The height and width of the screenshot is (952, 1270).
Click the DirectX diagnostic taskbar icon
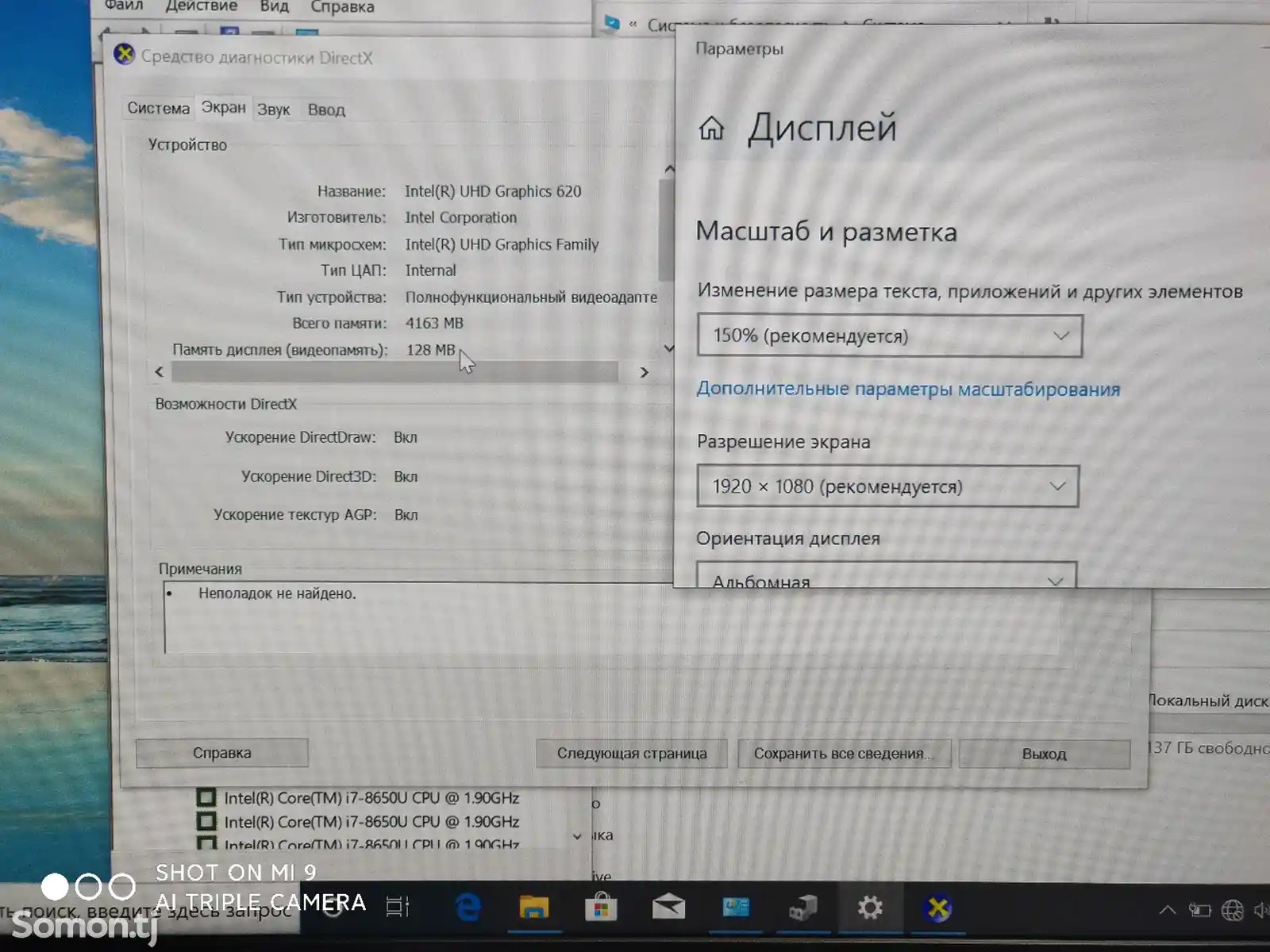(938, 907)
